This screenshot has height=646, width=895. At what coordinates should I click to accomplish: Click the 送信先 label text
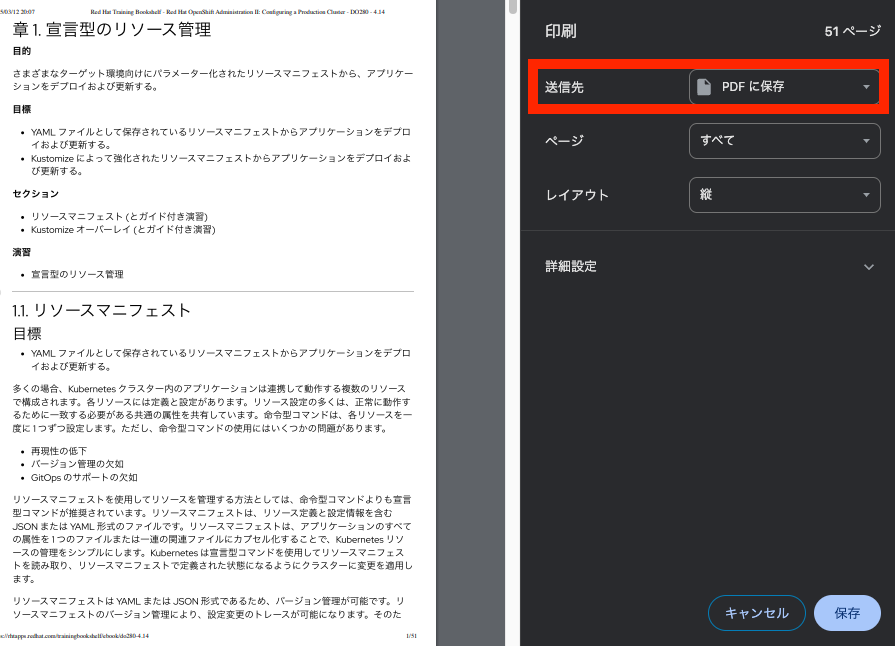[564, 87]
